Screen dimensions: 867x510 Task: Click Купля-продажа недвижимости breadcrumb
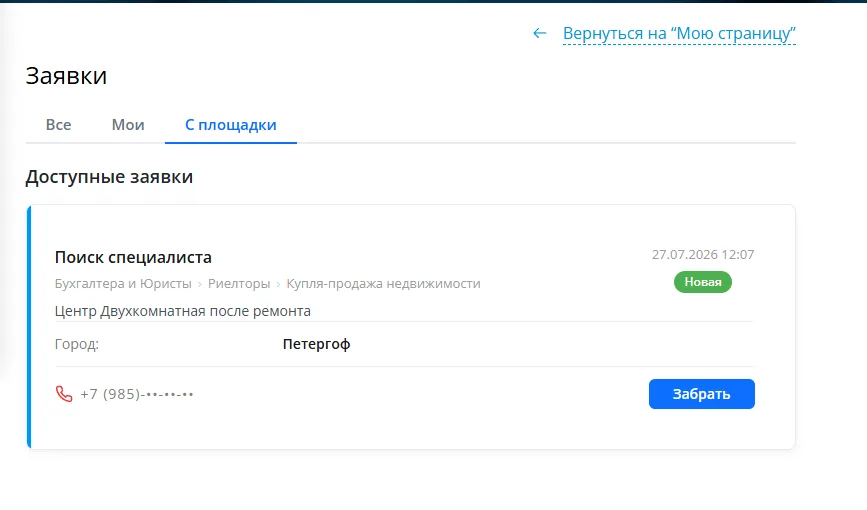383,284
